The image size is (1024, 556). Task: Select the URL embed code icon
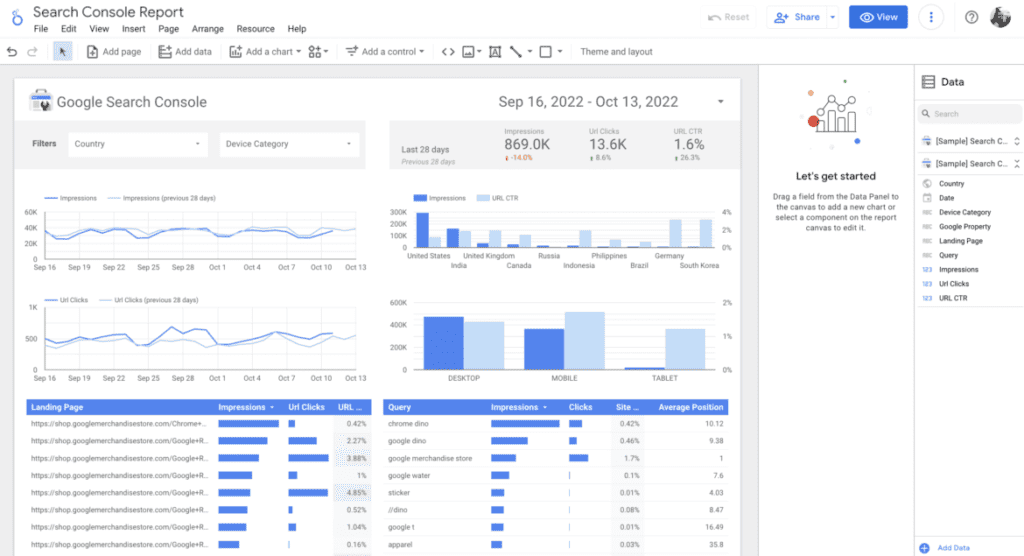[447, 52]
